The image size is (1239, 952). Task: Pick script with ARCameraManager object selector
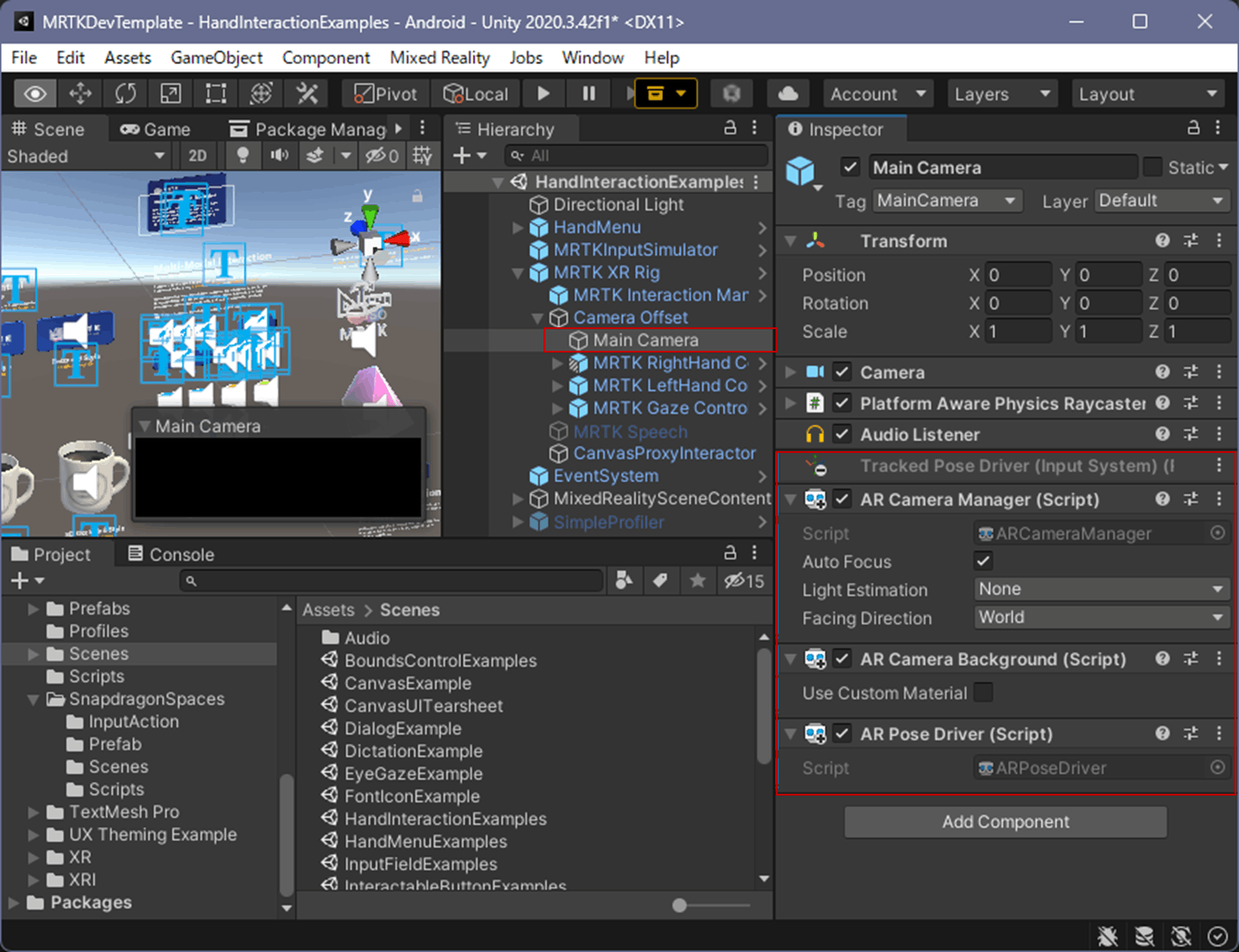click(1218, 533)
